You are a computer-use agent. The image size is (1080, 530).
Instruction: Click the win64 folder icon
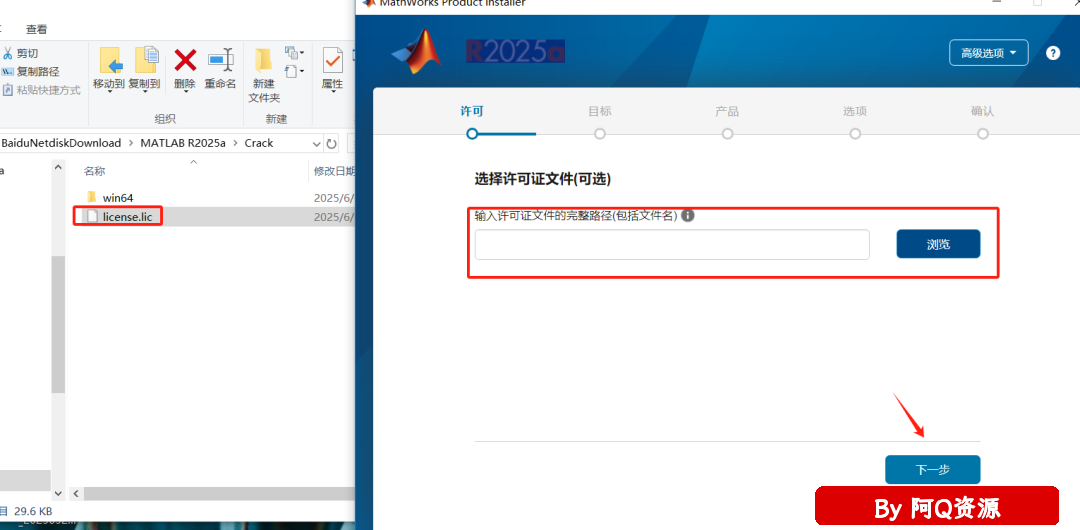tap(92, 197)
